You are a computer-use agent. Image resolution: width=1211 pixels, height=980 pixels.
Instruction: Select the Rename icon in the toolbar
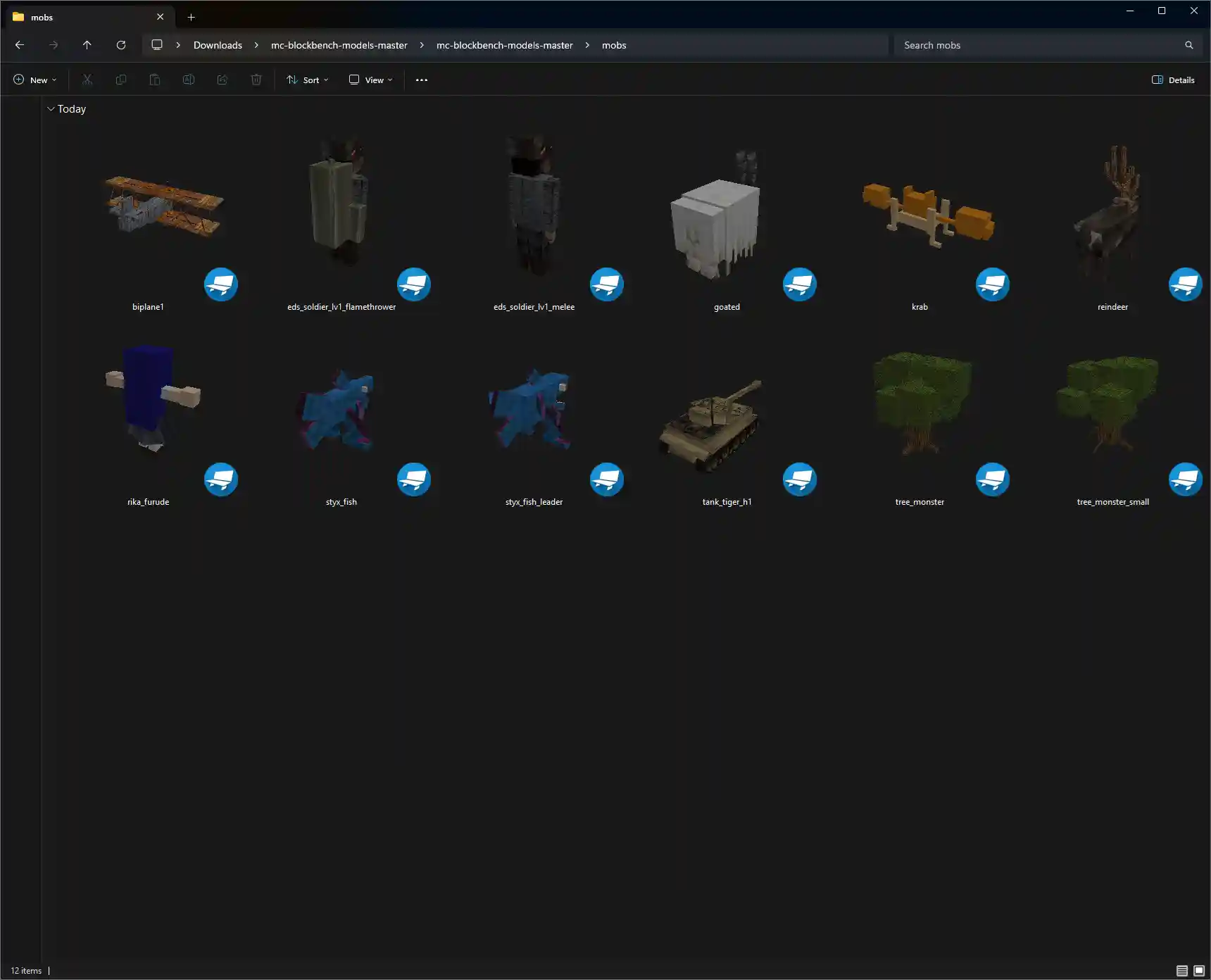pos(188,80)
